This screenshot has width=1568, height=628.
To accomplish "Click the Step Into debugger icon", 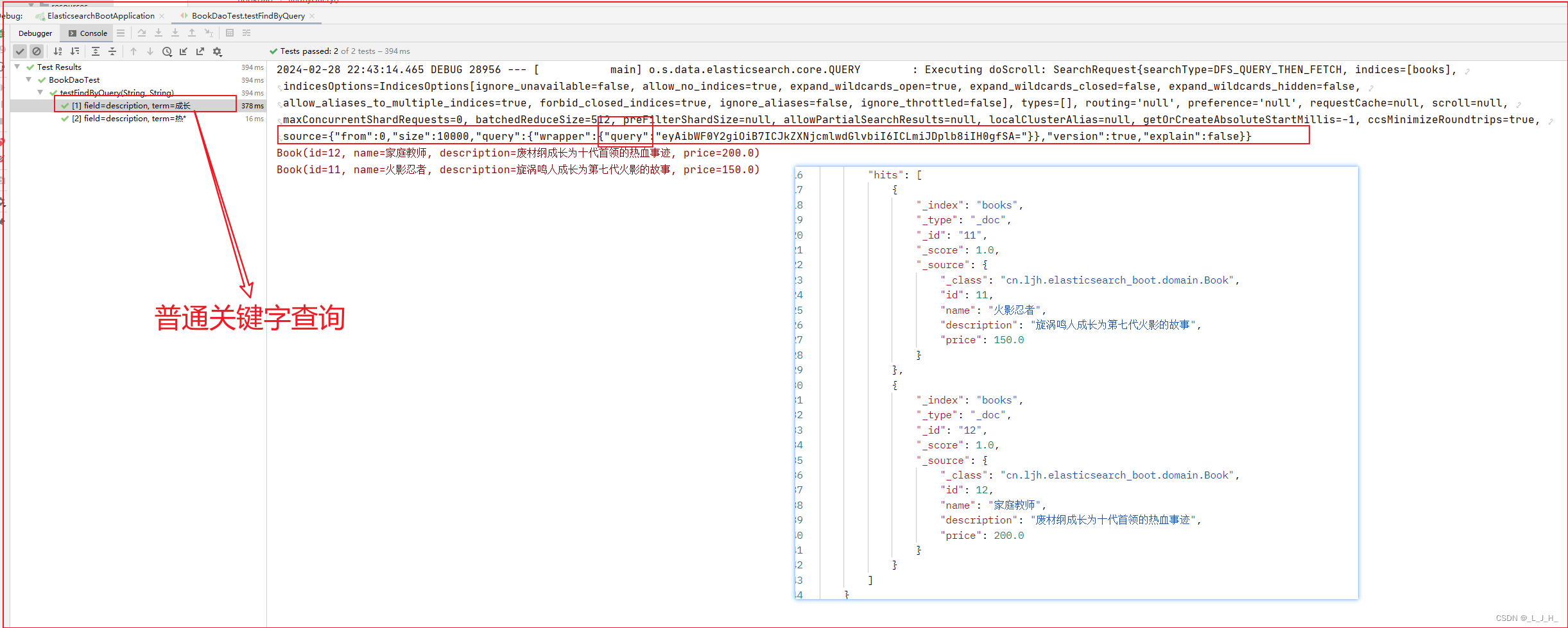I will pyautogui.click(x=159, y=33).
